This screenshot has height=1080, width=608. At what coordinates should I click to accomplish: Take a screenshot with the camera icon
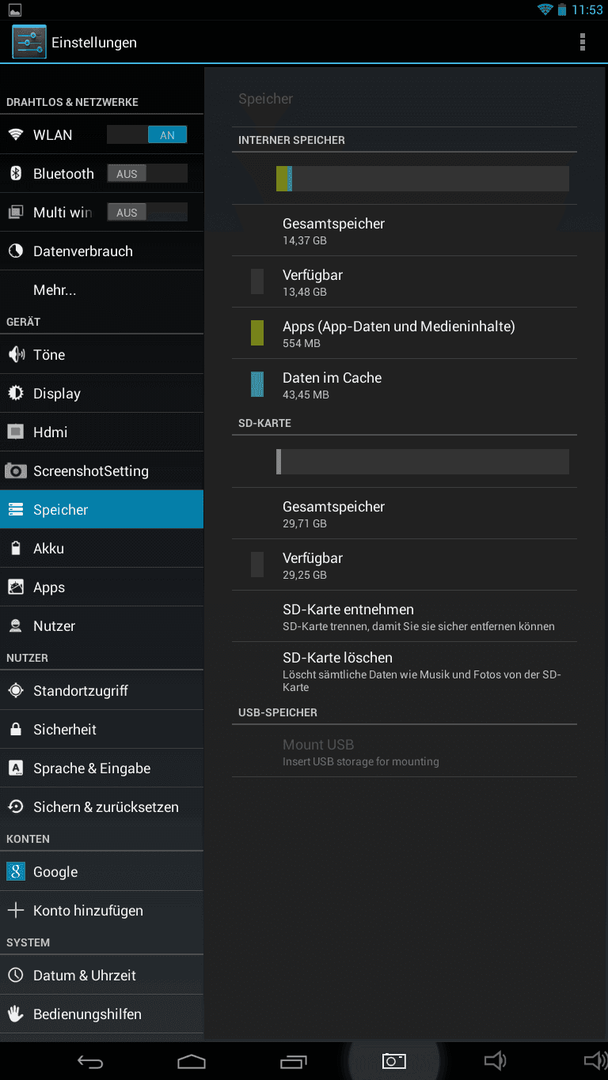click(394, 1061)
